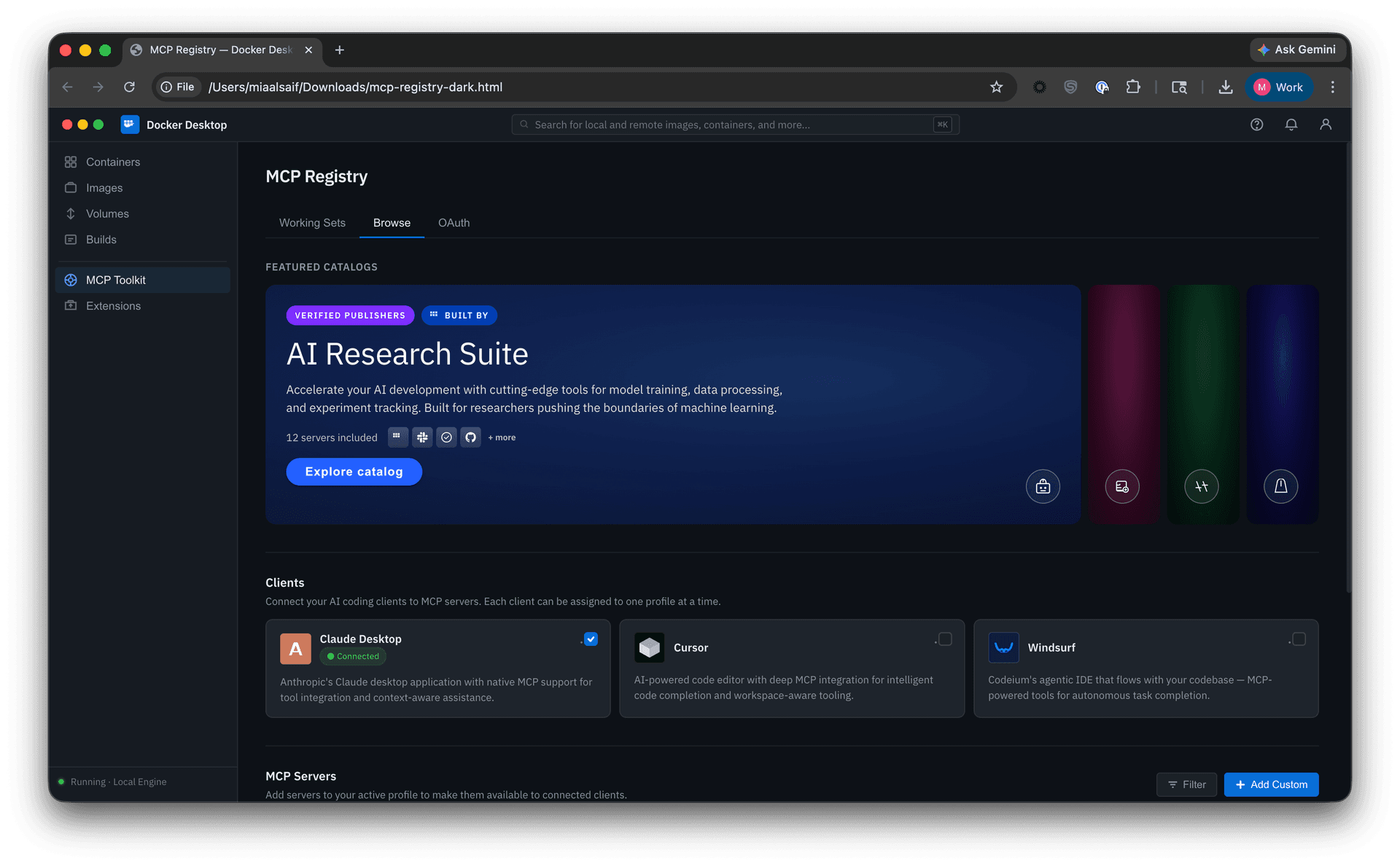Screen dimensions: 1400x866
Task: Click the notifications bell icon
Action: 1291,125
